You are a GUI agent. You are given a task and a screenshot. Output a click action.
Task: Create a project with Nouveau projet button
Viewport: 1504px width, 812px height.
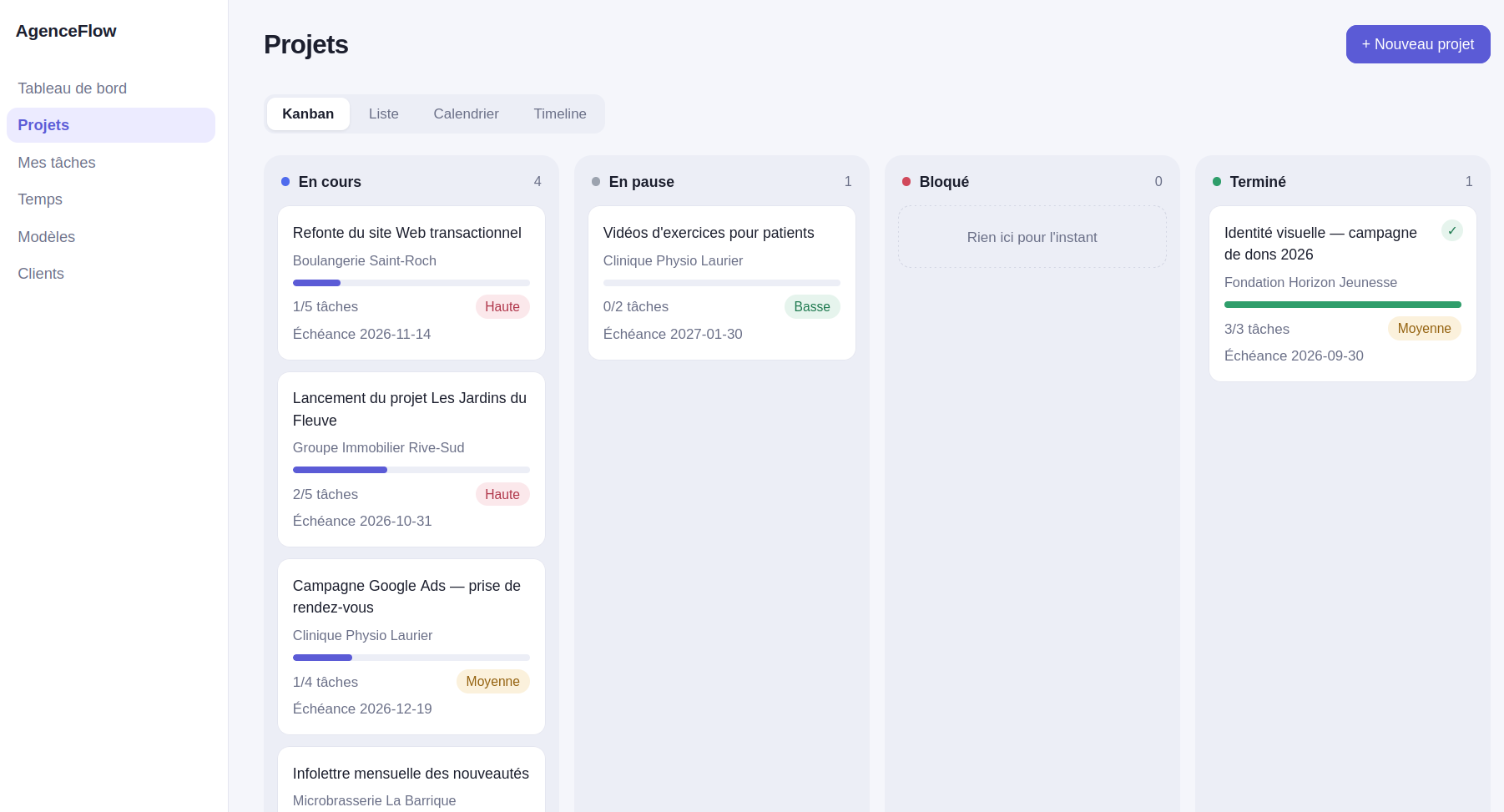pos(1418,44)
